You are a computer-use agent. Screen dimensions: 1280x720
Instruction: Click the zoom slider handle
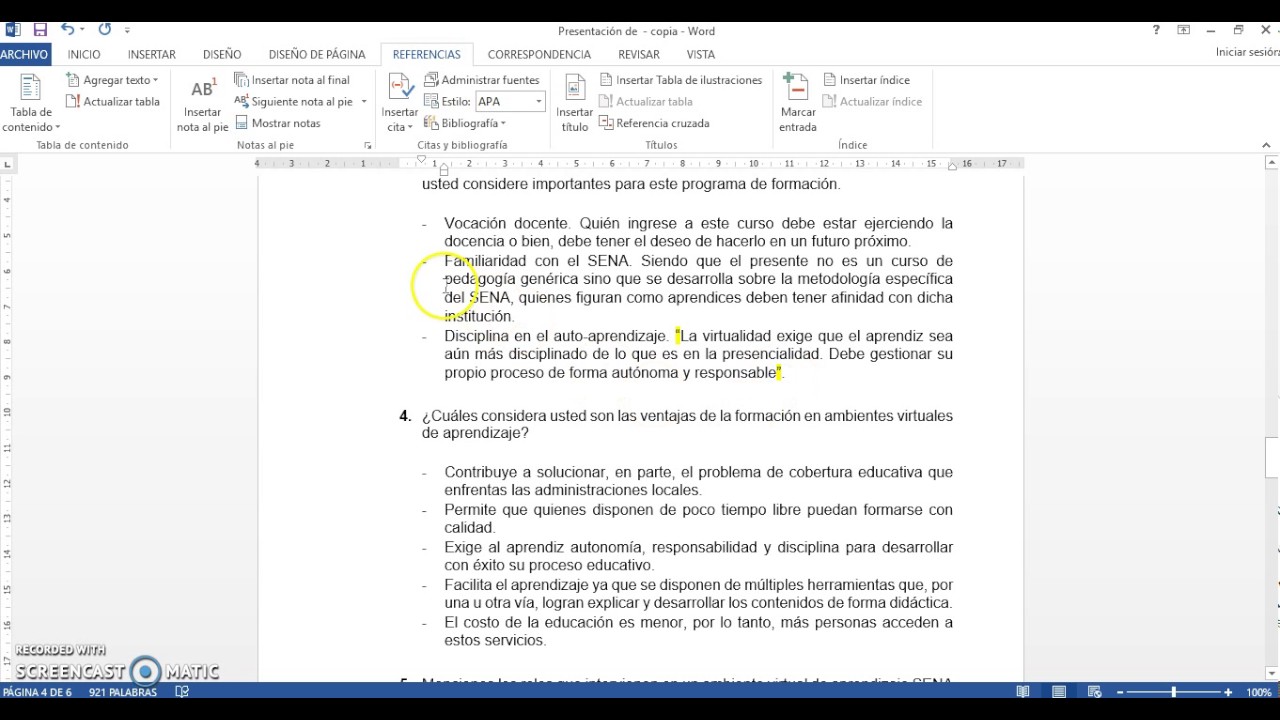click(x=1174, y=692)
